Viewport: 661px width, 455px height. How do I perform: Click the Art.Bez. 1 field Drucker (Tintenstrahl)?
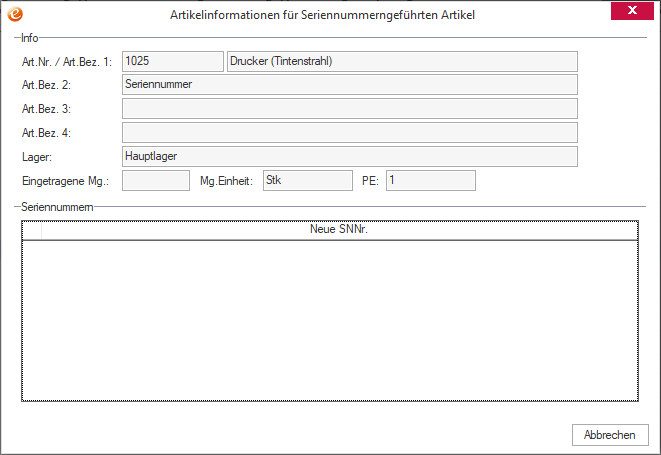click(402, 62)
